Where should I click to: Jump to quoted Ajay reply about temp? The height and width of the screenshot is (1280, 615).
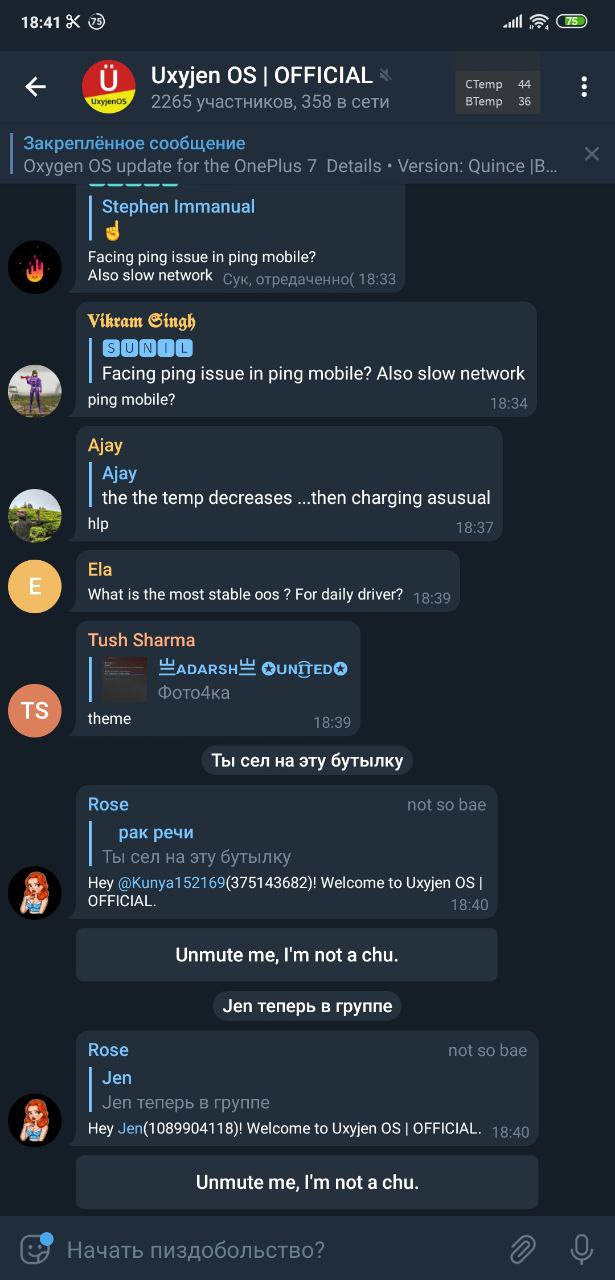pyautogui.click(x=295, y=485)
